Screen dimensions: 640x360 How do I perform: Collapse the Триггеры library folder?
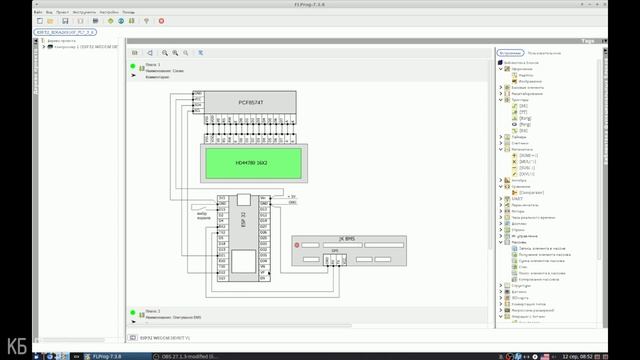501,100
